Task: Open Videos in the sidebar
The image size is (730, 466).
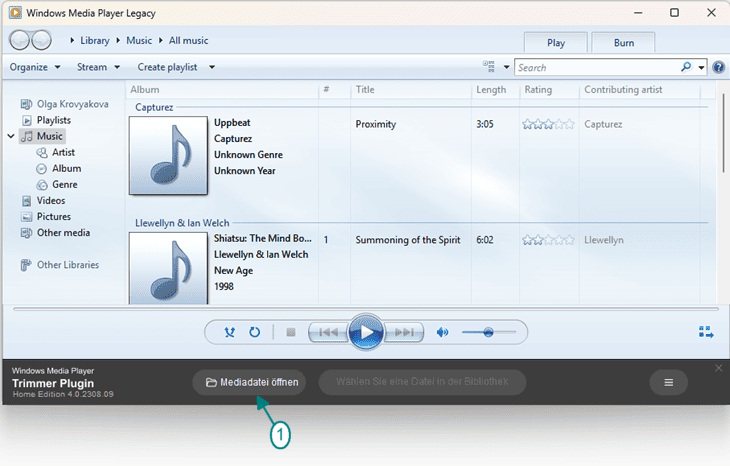Action: 43,201
